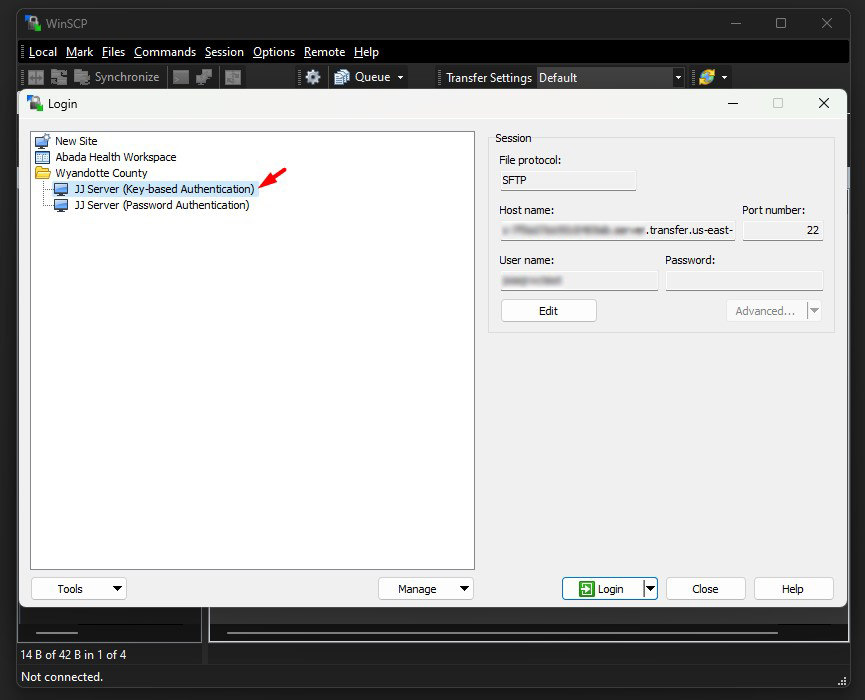Image resolution: width=865 pixels, height=700 pixels.
Task: Click the Edit button
Action: (x=548, y=311)
